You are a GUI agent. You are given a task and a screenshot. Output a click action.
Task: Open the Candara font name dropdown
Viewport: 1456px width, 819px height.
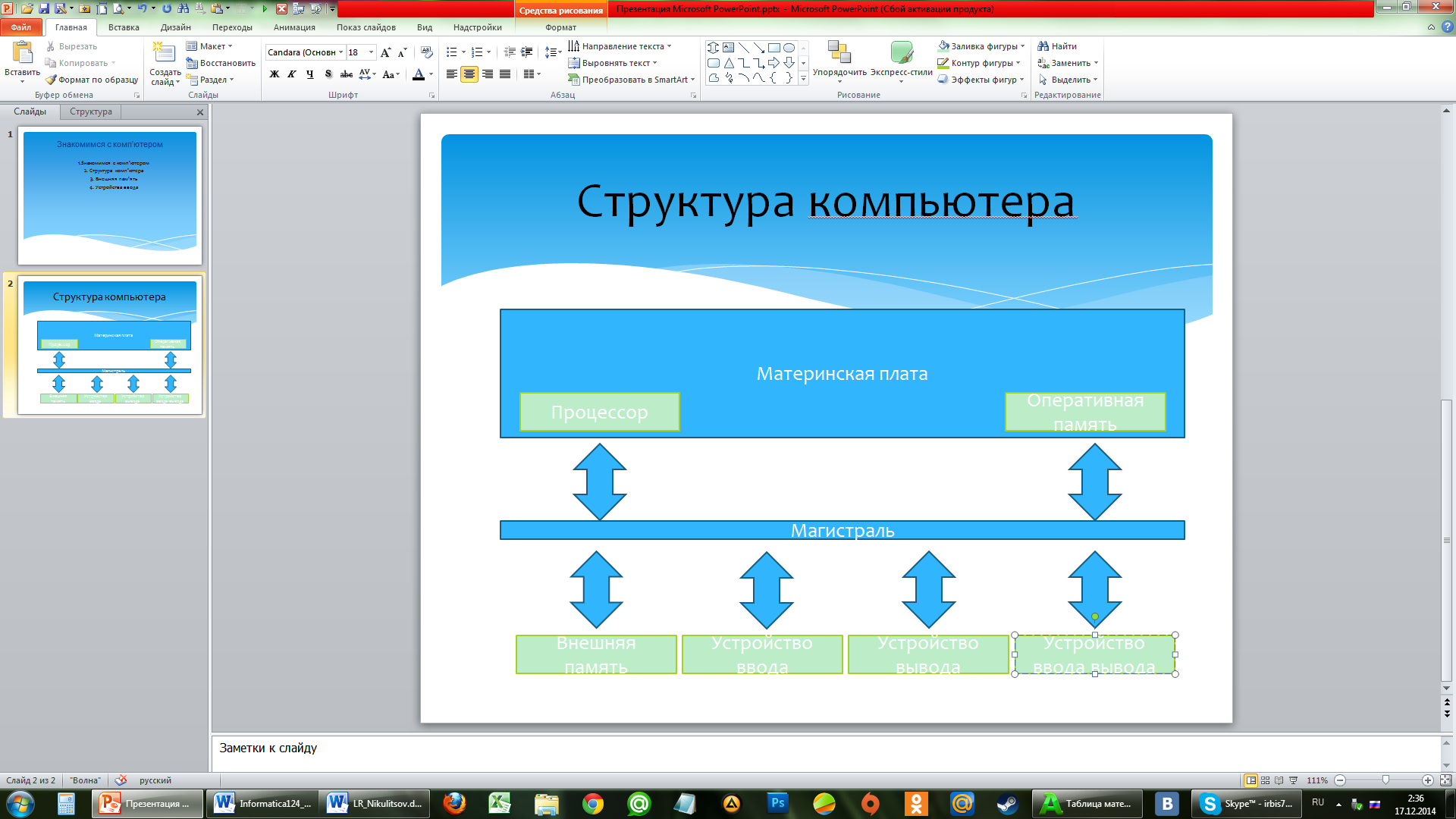341,52
